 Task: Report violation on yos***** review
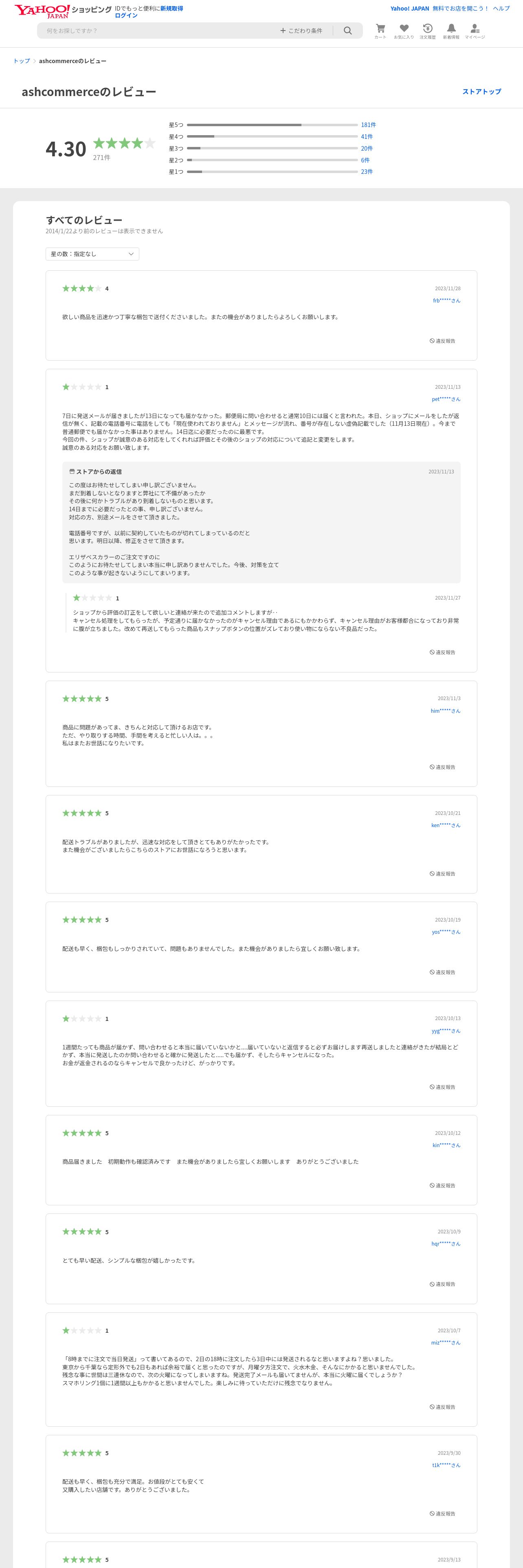443,972
